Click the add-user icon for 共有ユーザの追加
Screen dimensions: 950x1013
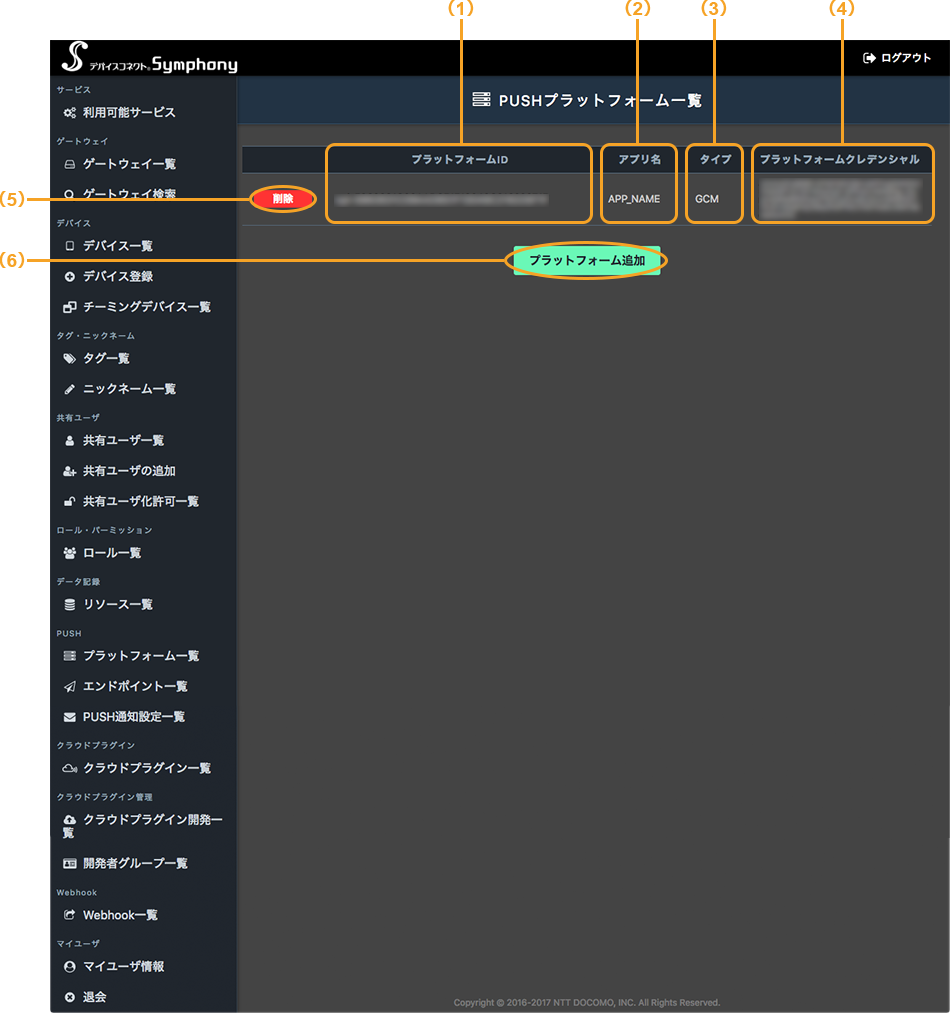pos(69,471)
